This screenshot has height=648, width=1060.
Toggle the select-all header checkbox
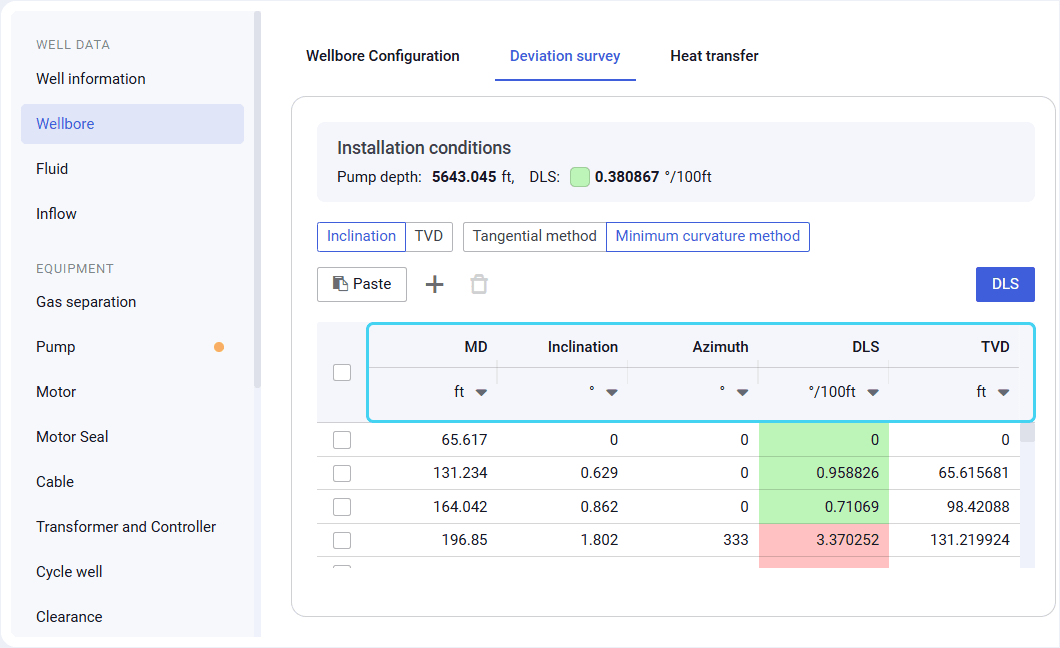tap(342, 372)
